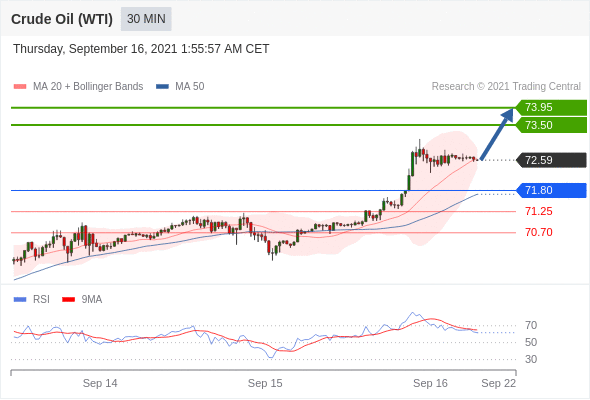Toggle the RSI legend label
590x400 pixels.
[x=41, y=300]
